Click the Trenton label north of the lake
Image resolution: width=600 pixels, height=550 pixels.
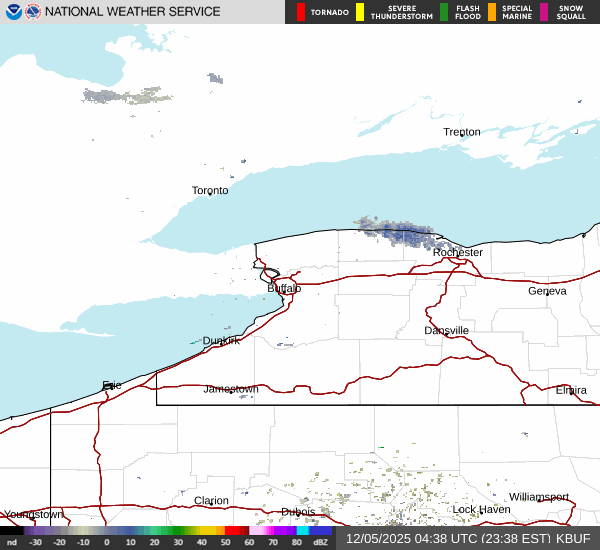coord(462,132)
